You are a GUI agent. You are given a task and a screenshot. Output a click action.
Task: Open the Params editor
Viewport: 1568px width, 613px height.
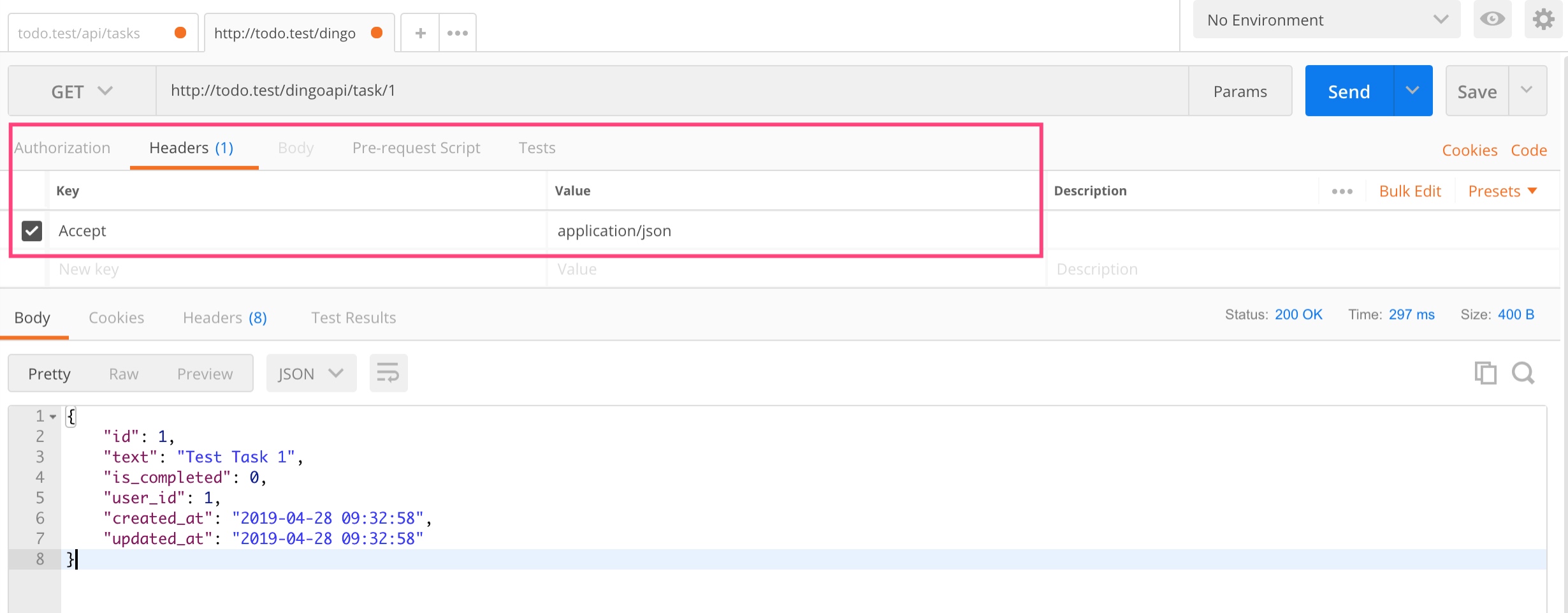click(x=1240, y=91)
